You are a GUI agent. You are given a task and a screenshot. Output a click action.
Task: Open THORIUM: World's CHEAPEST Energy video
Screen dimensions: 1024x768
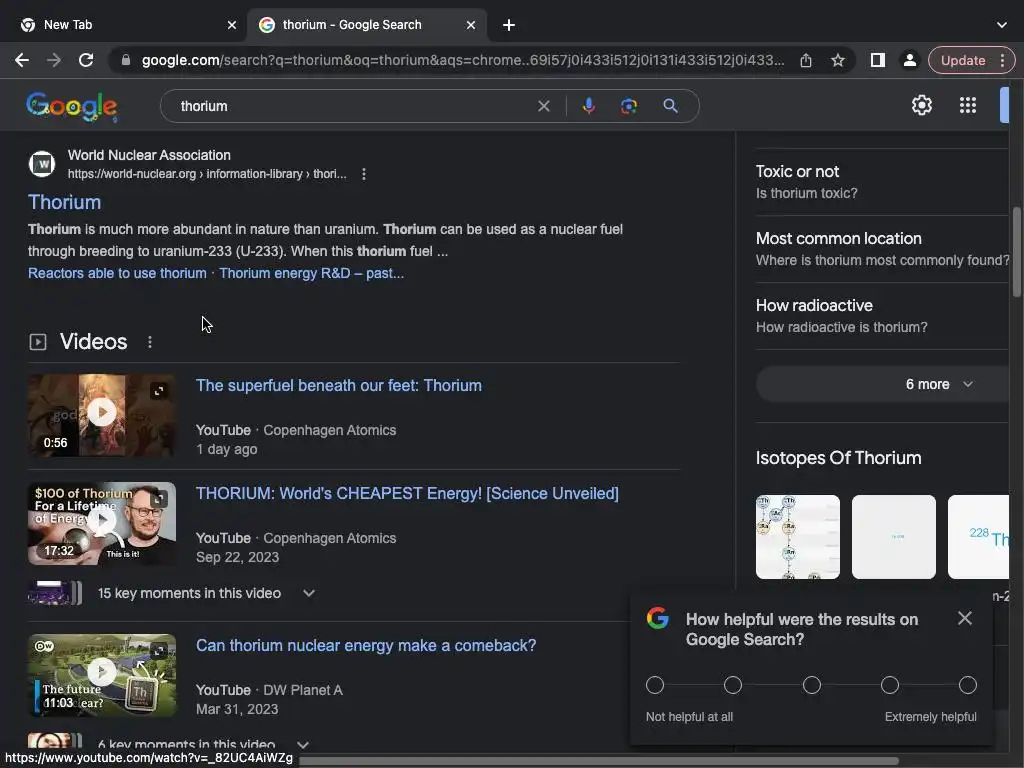tap(407, 494)
